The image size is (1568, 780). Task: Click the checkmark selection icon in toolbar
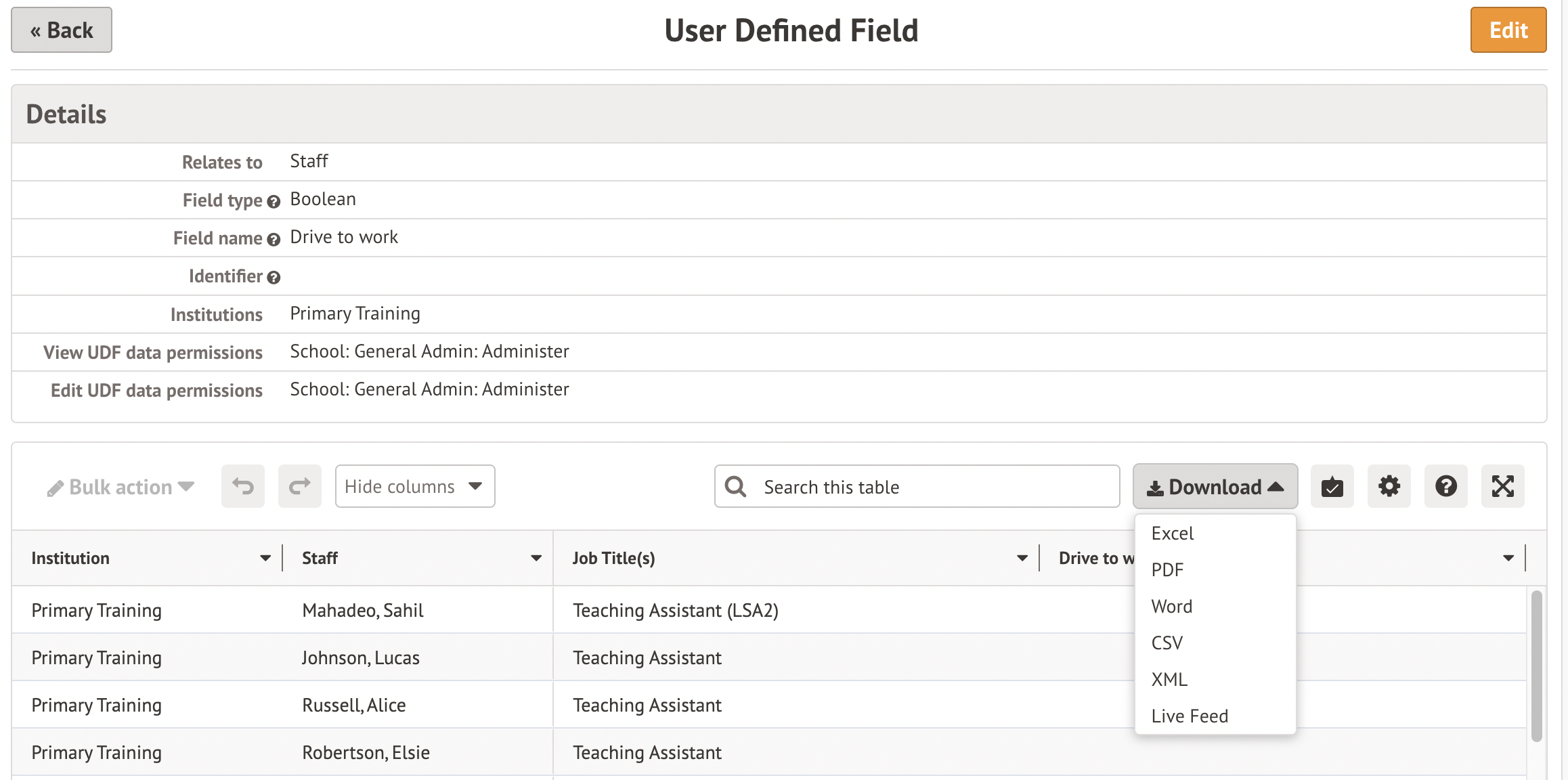pos(1332,486)
